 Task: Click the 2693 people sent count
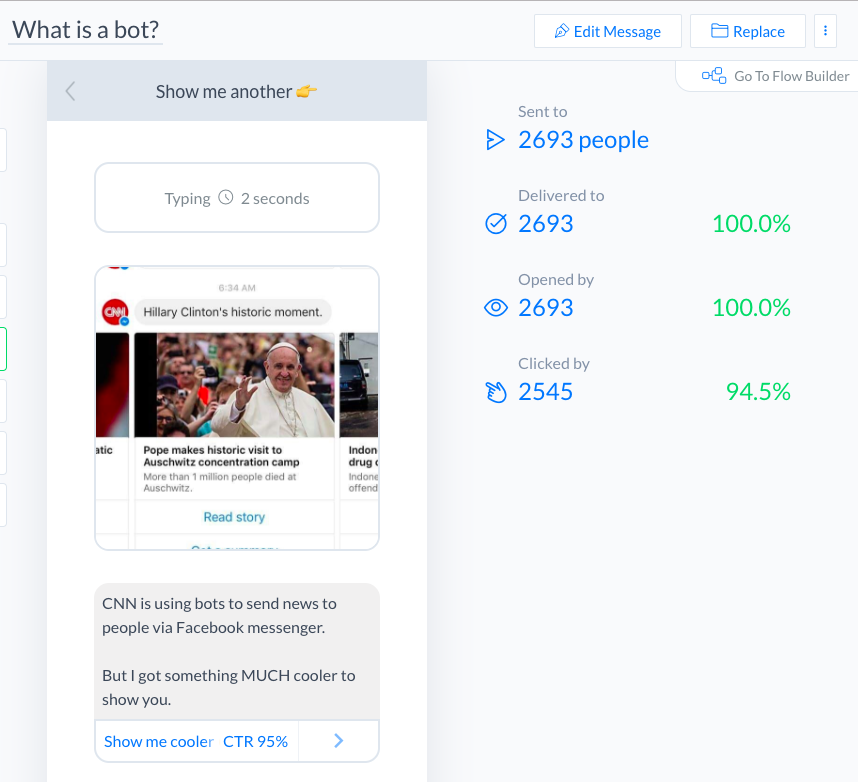tap(583, 140)
